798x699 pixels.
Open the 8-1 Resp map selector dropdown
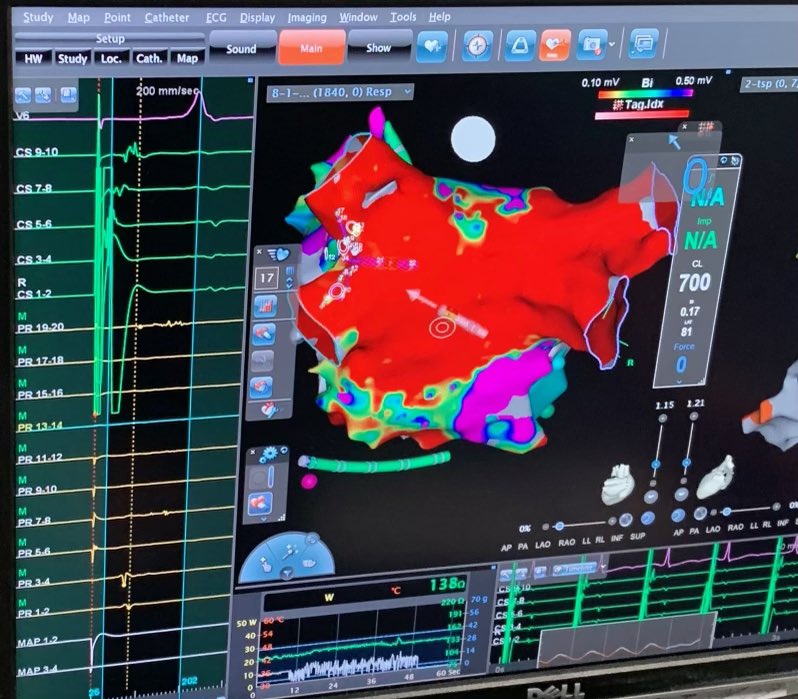[340, 92]
